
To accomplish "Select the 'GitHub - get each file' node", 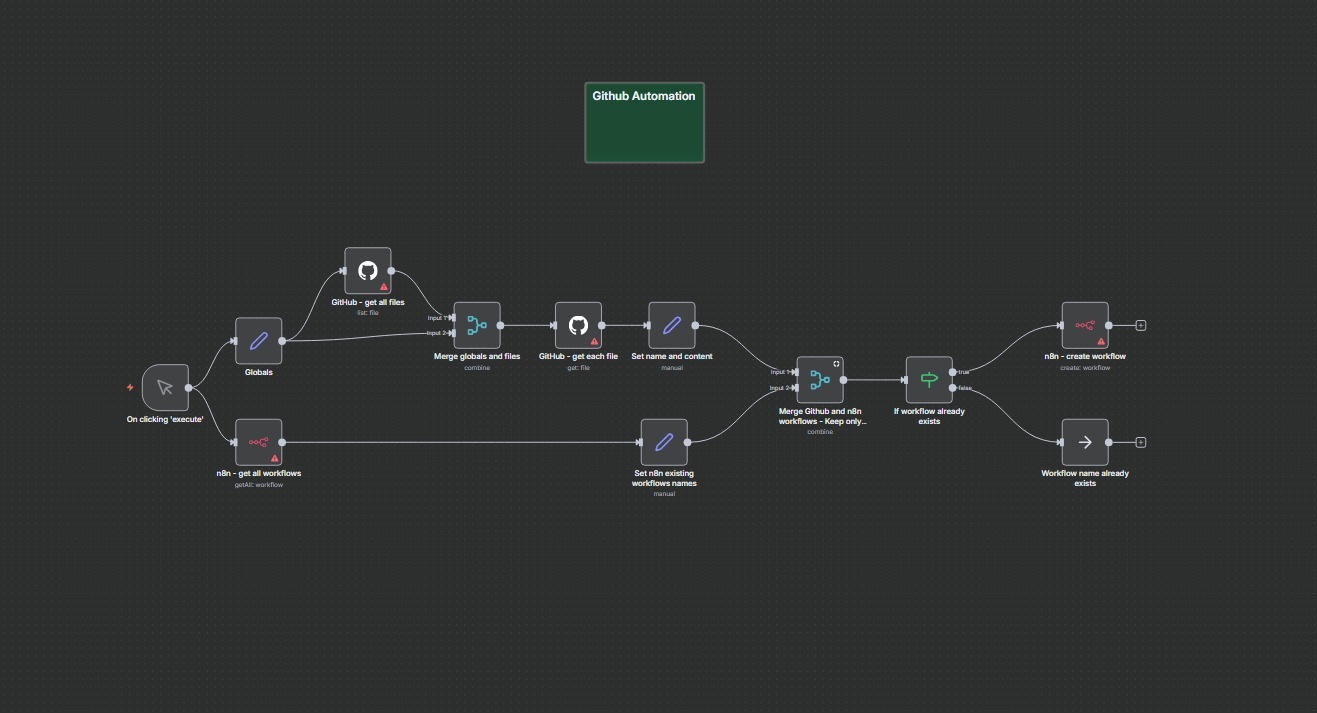I will pyautogui.click(x=578, y=325).
